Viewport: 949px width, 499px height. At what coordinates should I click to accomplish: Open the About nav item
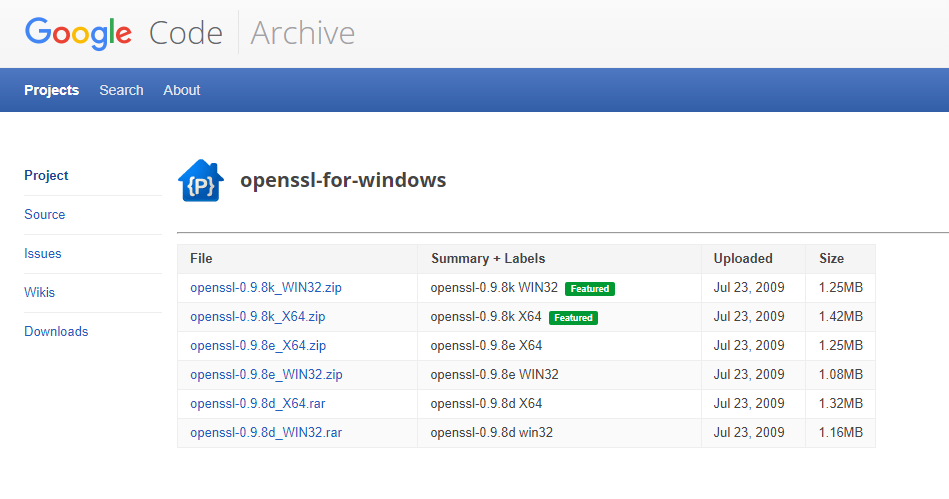pos(182,90)
